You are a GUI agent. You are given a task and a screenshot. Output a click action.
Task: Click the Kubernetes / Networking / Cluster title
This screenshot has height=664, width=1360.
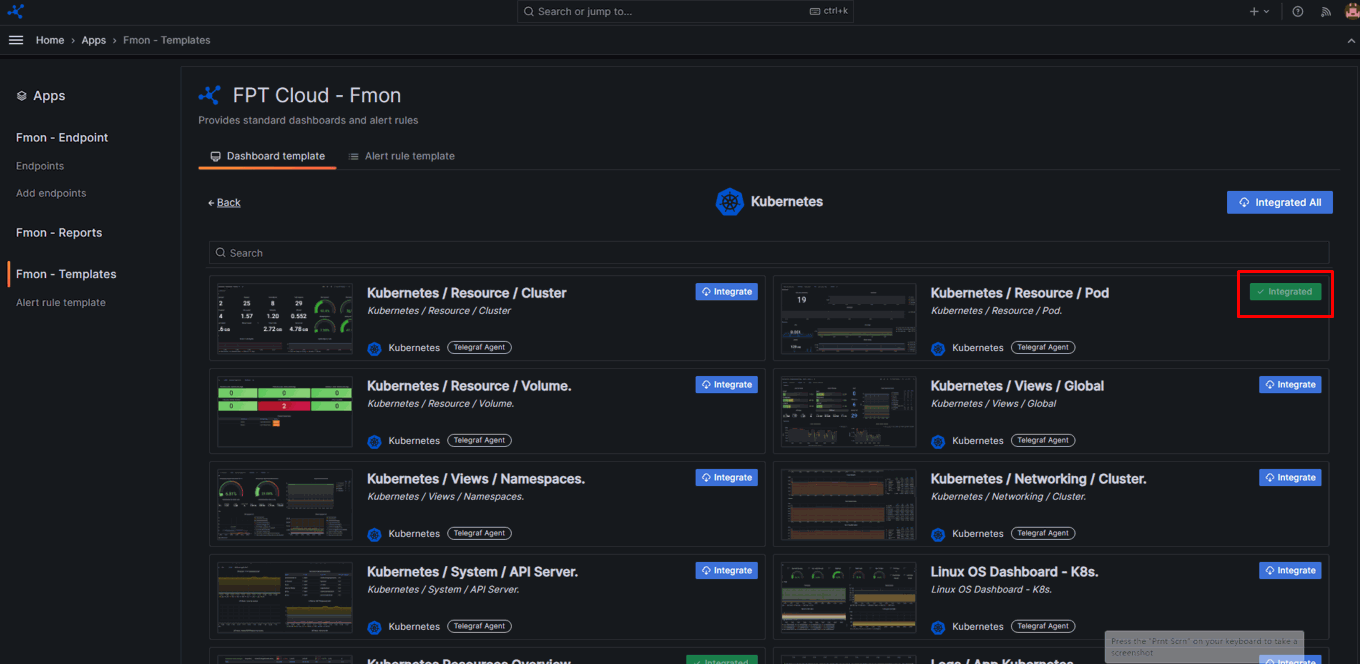[x=1039, y=479]
